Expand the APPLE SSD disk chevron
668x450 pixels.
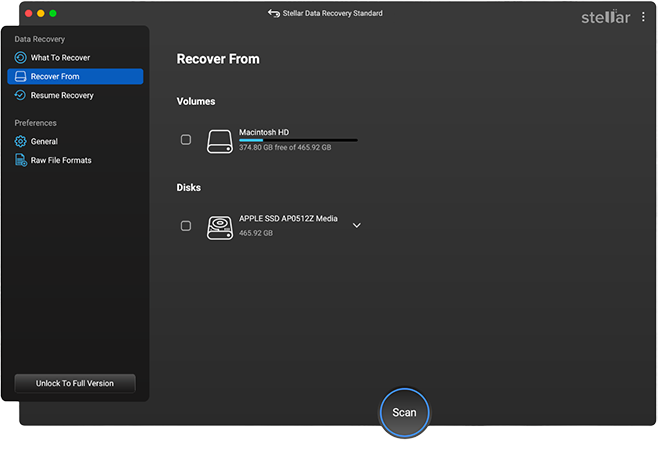coord(356,226)
